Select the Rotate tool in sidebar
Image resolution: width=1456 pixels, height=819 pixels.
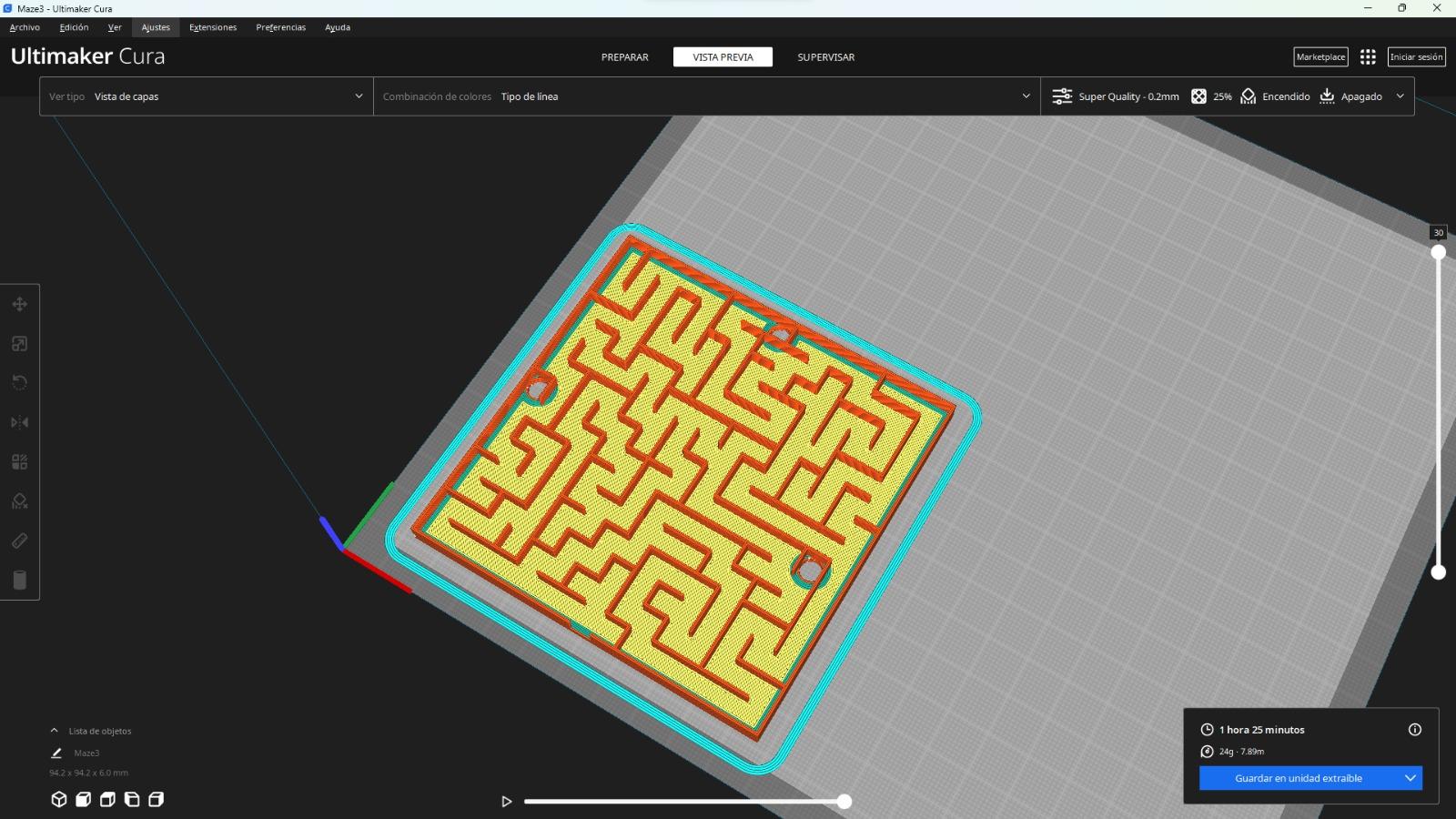[19, 382]
